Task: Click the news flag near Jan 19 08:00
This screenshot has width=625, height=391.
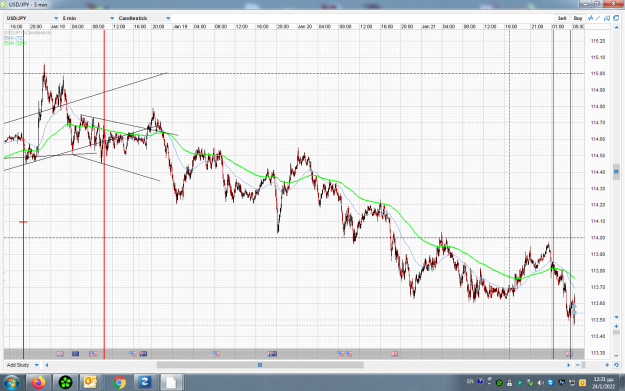Action: pyautogui.click(x=216, y=354)
